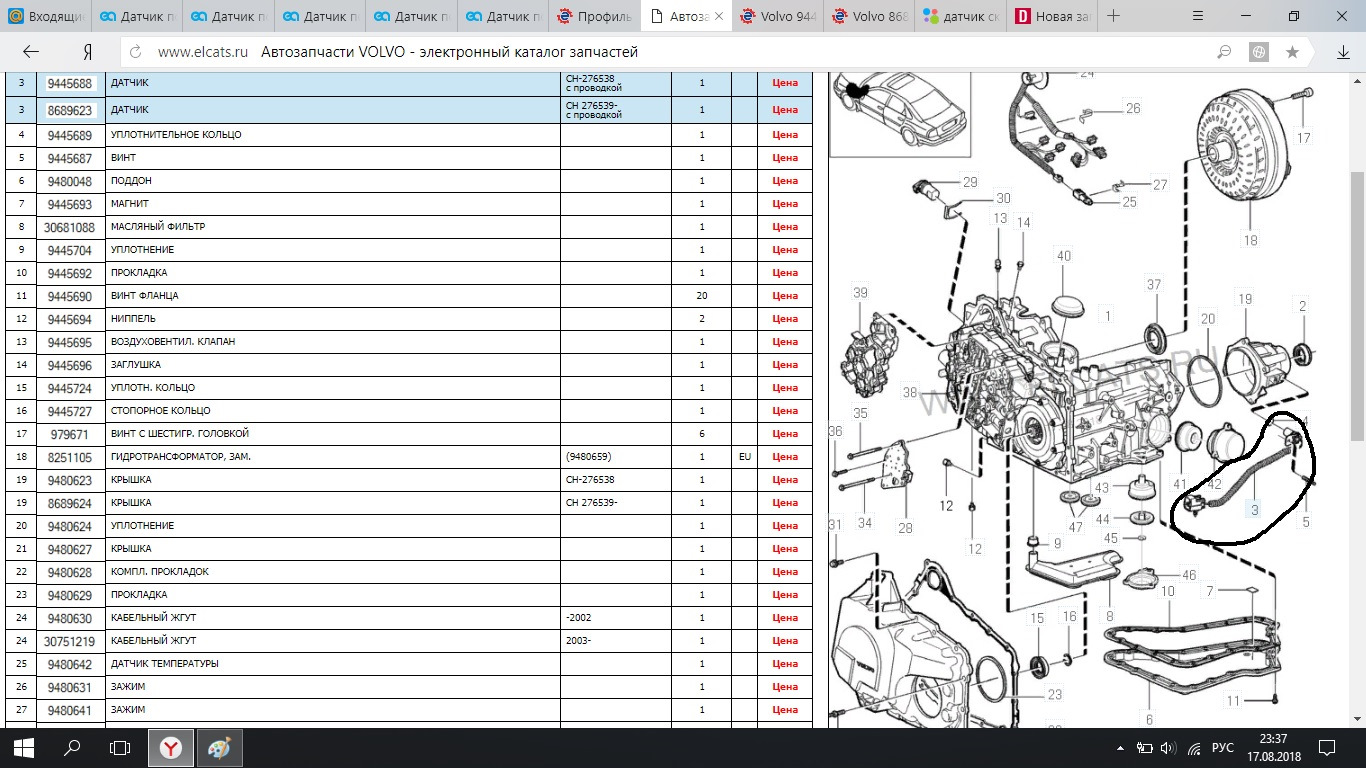Open Цена for ДАТЧИК ТЕМПЕРАТУРЫ row
The height and width of the screenshot is (768, 1366).
[x=785, y=664]
